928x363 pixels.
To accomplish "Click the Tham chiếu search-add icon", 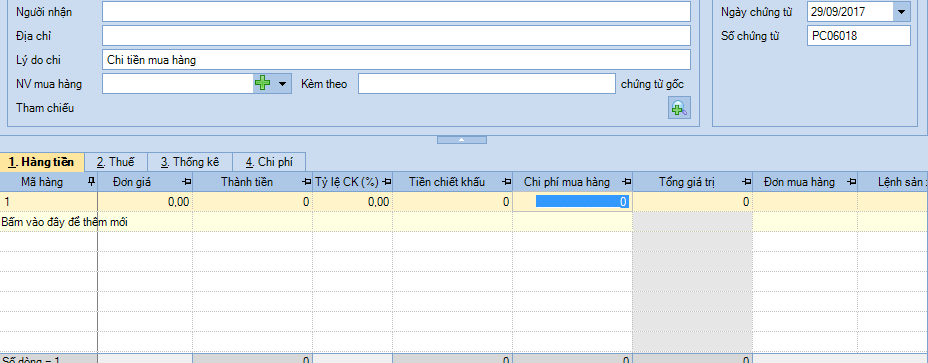I will 679,108.
